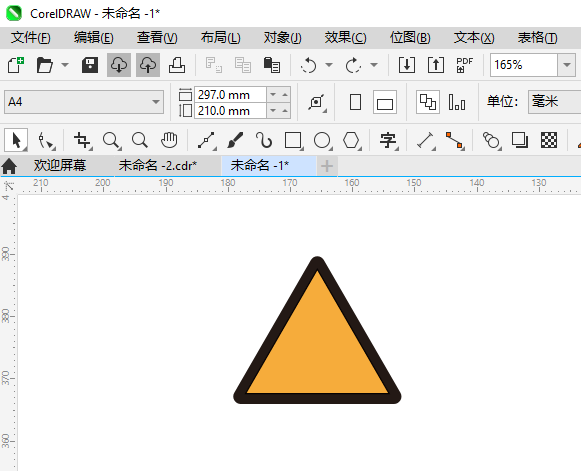Image resolution: width=581 pixels, height=471 pixels.
Task: Print the document using printer icon
Action: (x=177, y=65)
